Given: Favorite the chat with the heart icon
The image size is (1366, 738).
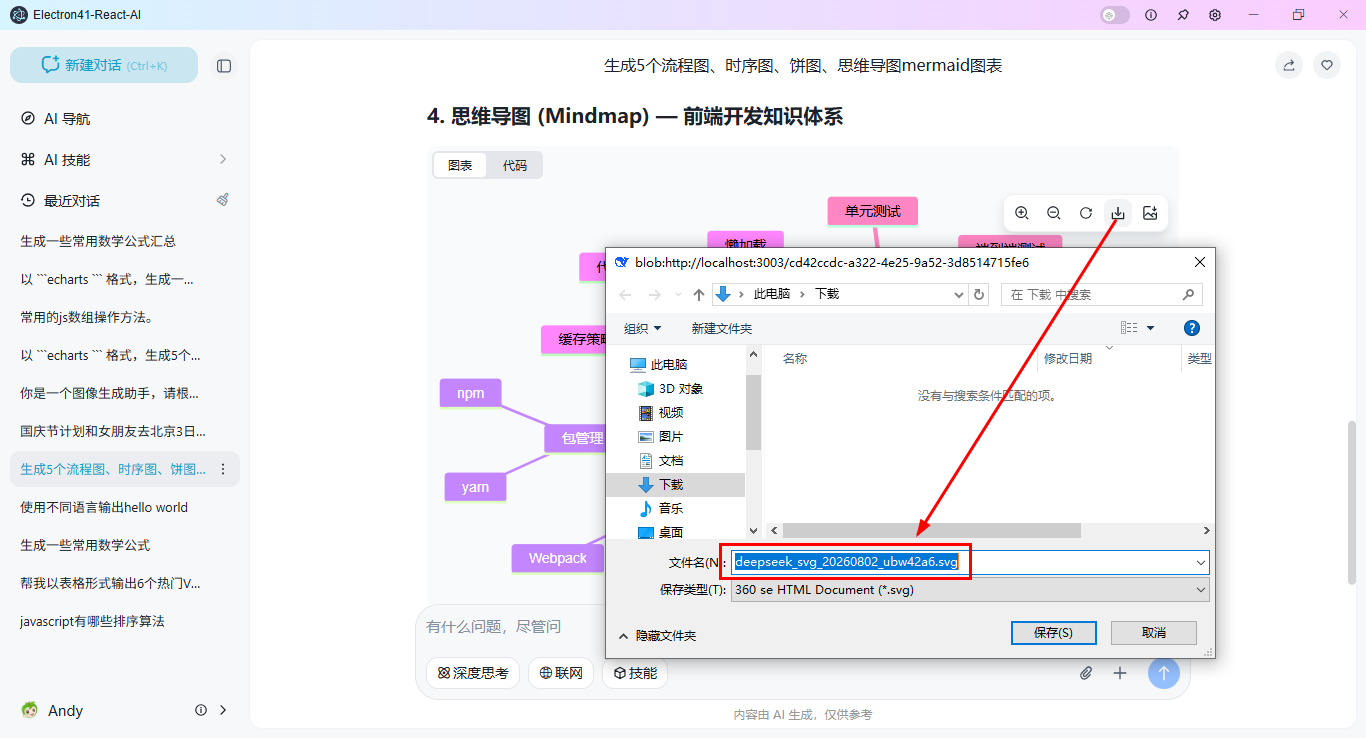Looking at the screenshot, I should pos(1327,65).
